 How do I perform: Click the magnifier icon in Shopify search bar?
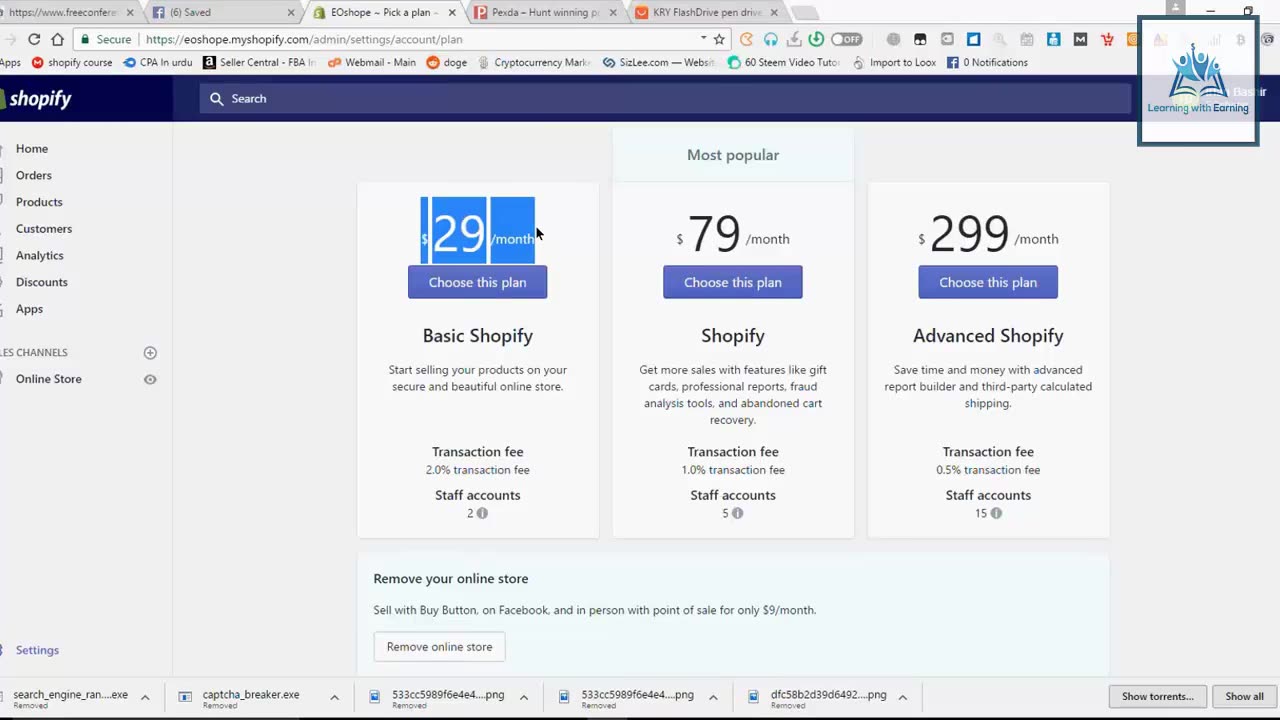coord(216,98)
